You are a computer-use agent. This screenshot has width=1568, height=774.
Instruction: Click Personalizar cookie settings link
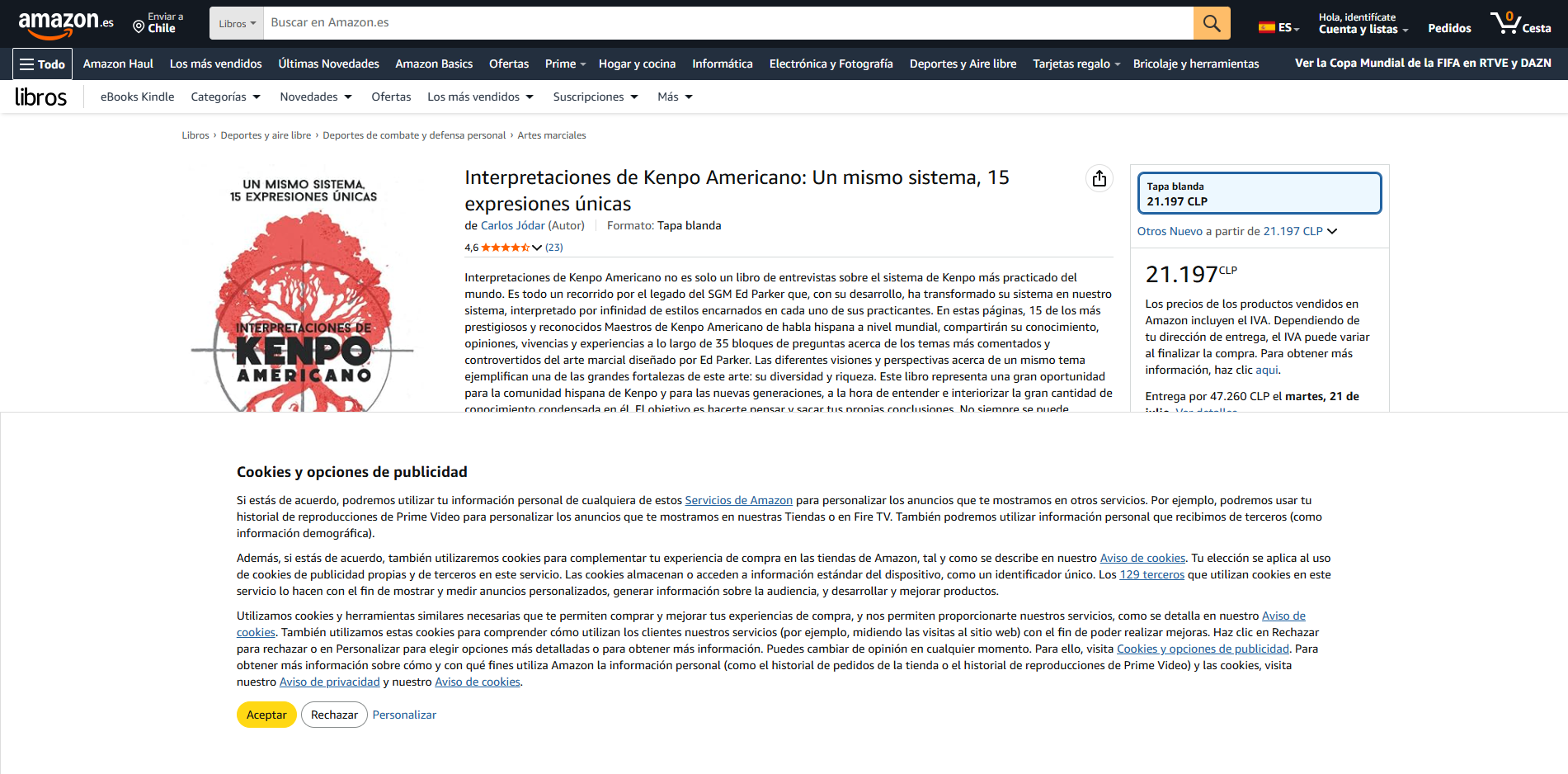[404, 715]
